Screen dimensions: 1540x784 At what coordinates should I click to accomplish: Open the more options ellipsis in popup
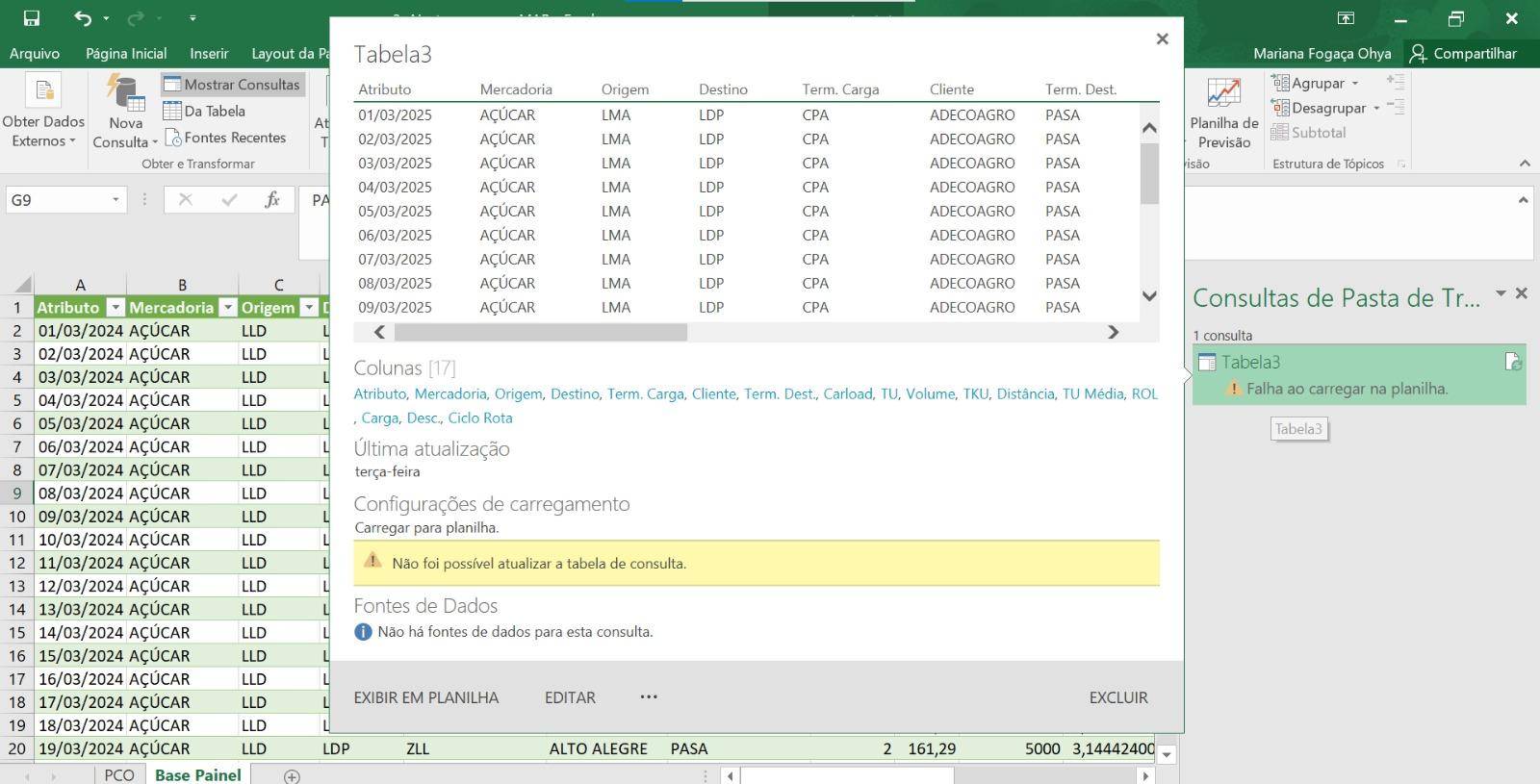pos(649,696)
